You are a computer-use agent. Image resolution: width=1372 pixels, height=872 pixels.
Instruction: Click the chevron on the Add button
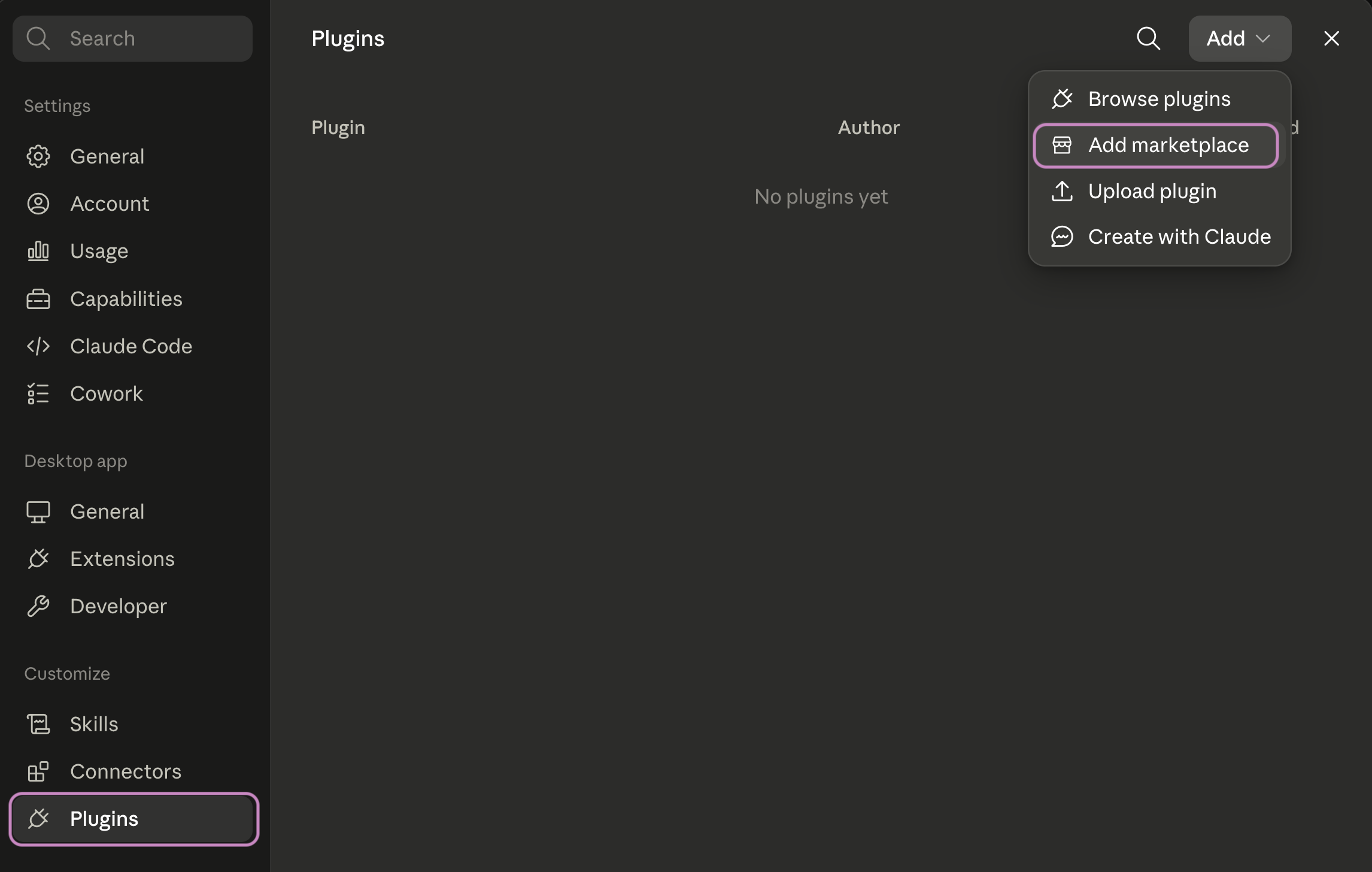point(1263,39)
